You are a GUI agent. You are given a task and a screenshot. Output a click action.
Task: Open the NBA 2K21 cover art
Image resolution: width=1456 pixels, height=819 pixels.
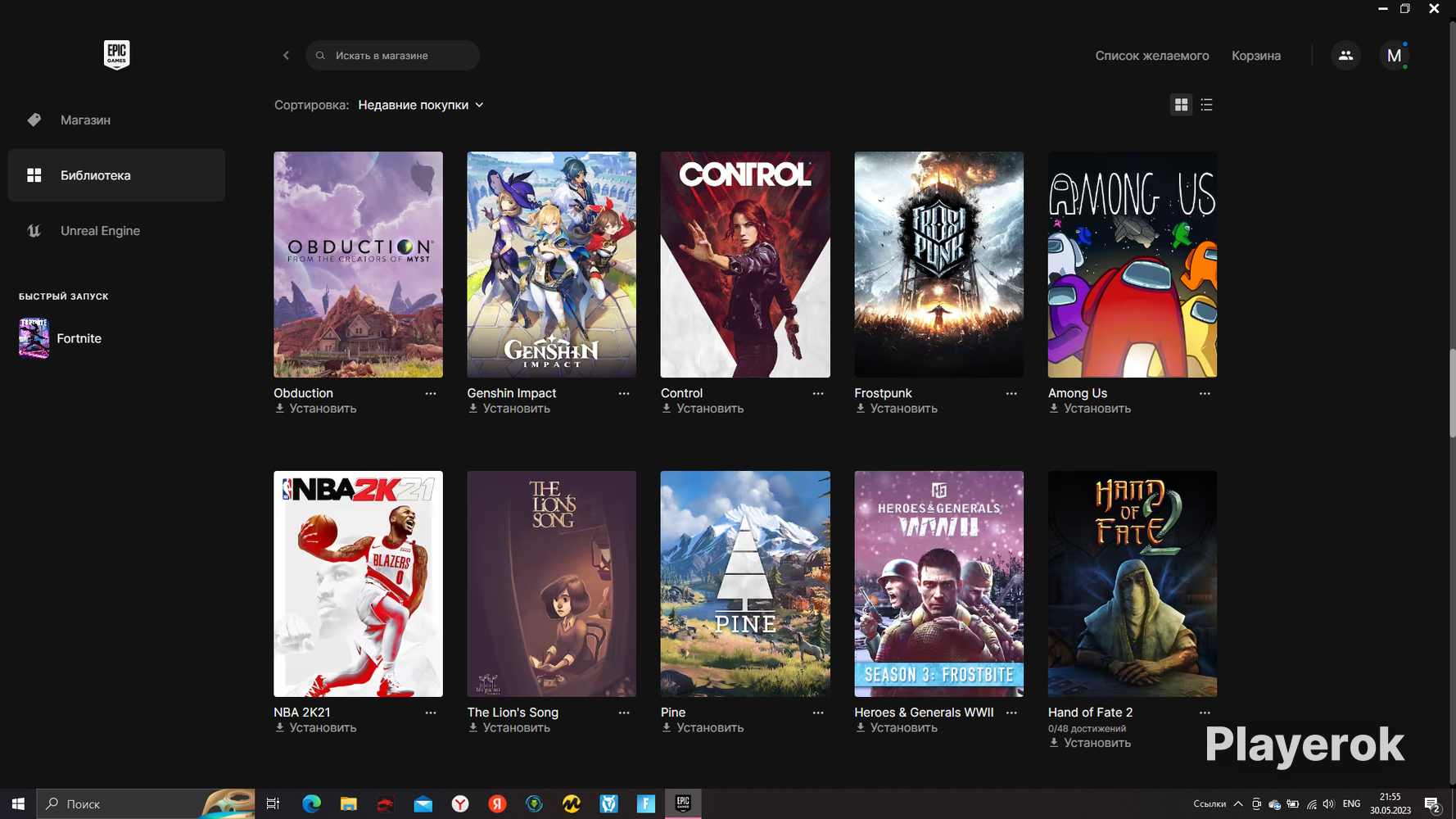[x=358, y=584]
